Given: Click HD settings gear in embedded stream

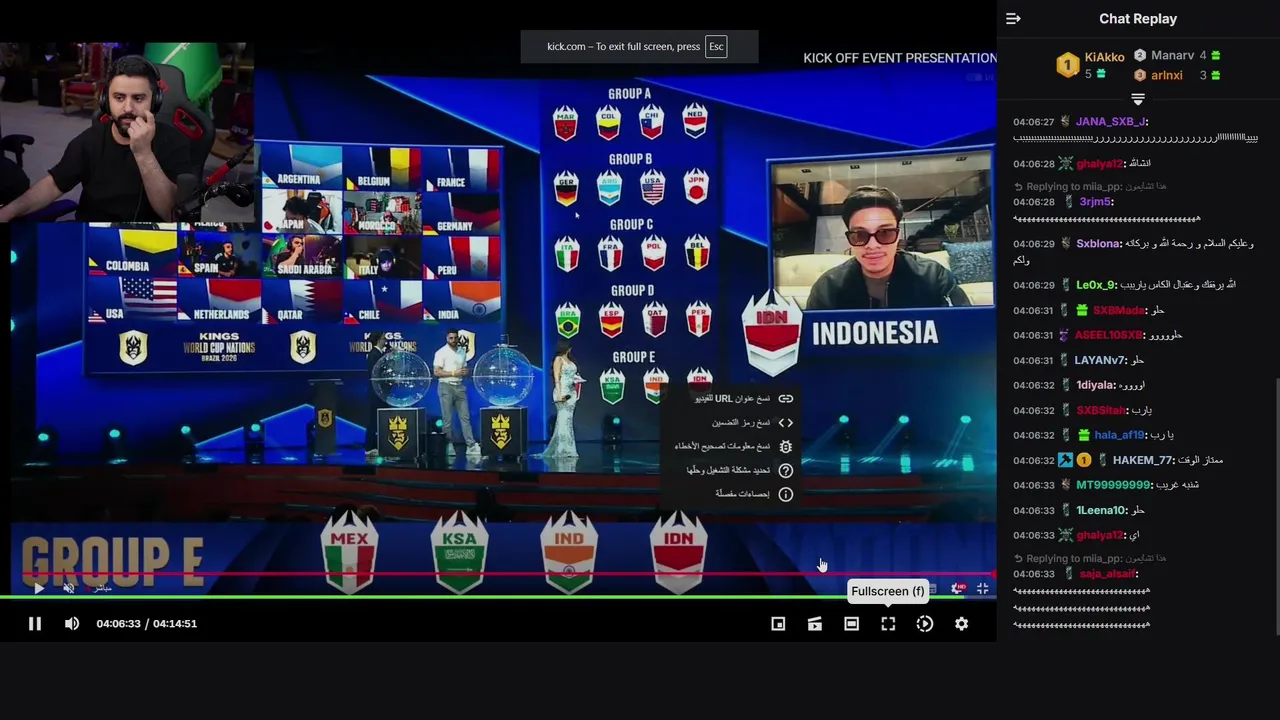Looking at the screenshot, I should tap(957, 589).
